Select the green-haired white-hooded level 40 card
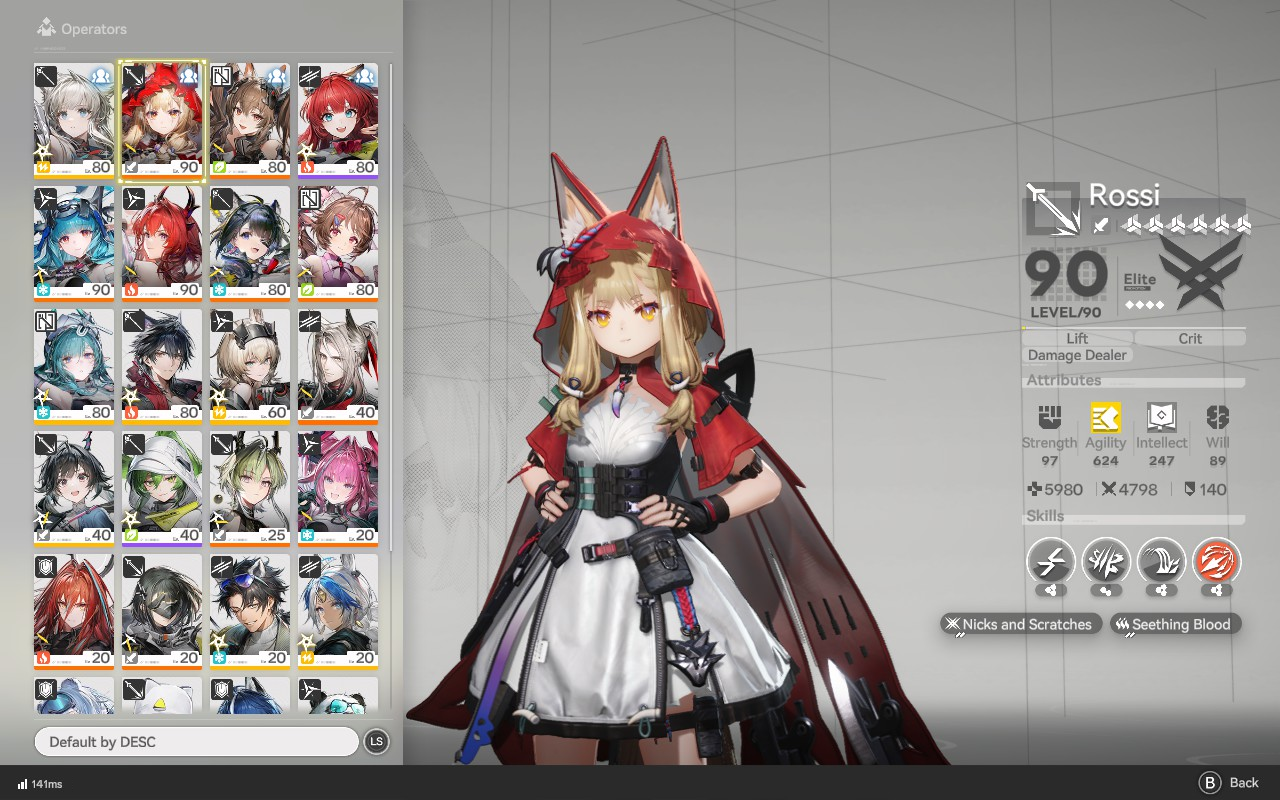 [162, 489]
